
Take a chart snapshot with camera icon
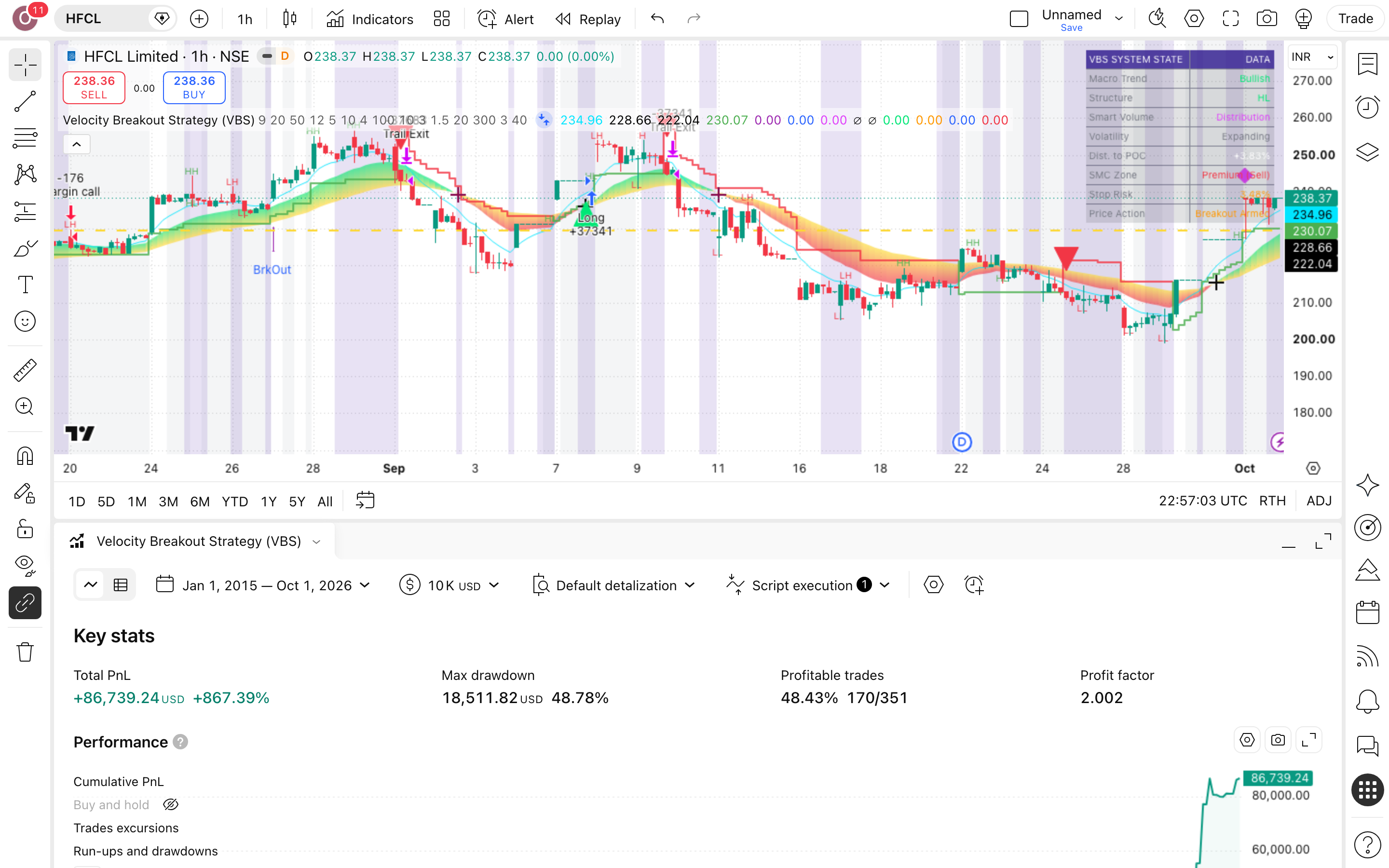coord(1267,19)
